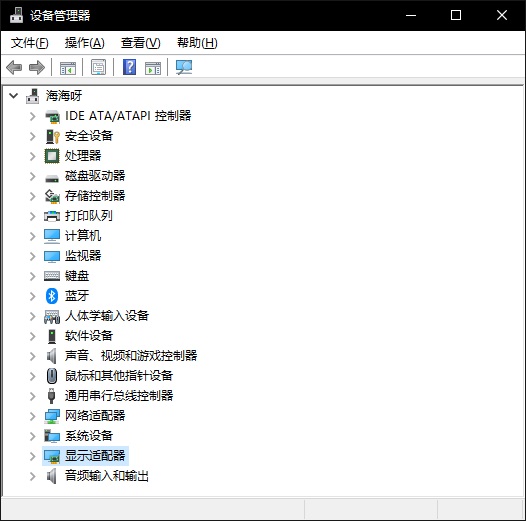
Task: Click the IDE ATA/ATAPI 控制器 icon
Action: point(52,116)
